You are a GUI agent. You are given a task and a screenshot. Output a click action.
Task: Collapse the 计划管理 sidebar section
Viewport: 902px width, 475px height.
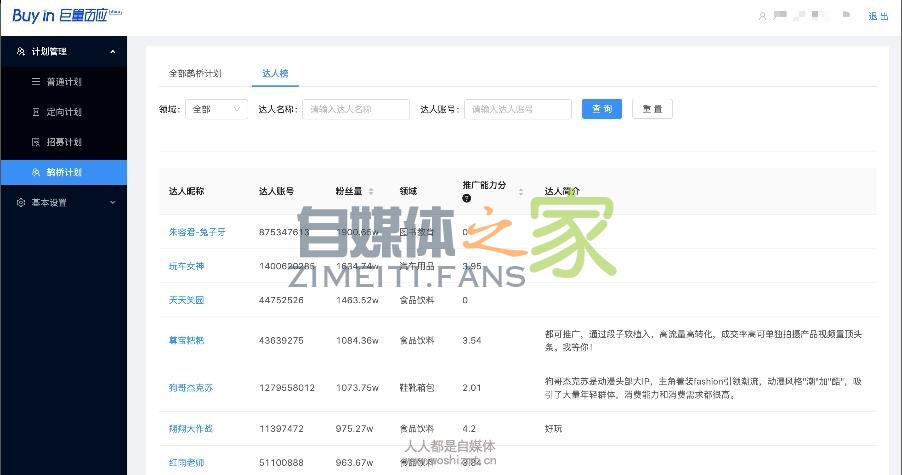[113, 52]
